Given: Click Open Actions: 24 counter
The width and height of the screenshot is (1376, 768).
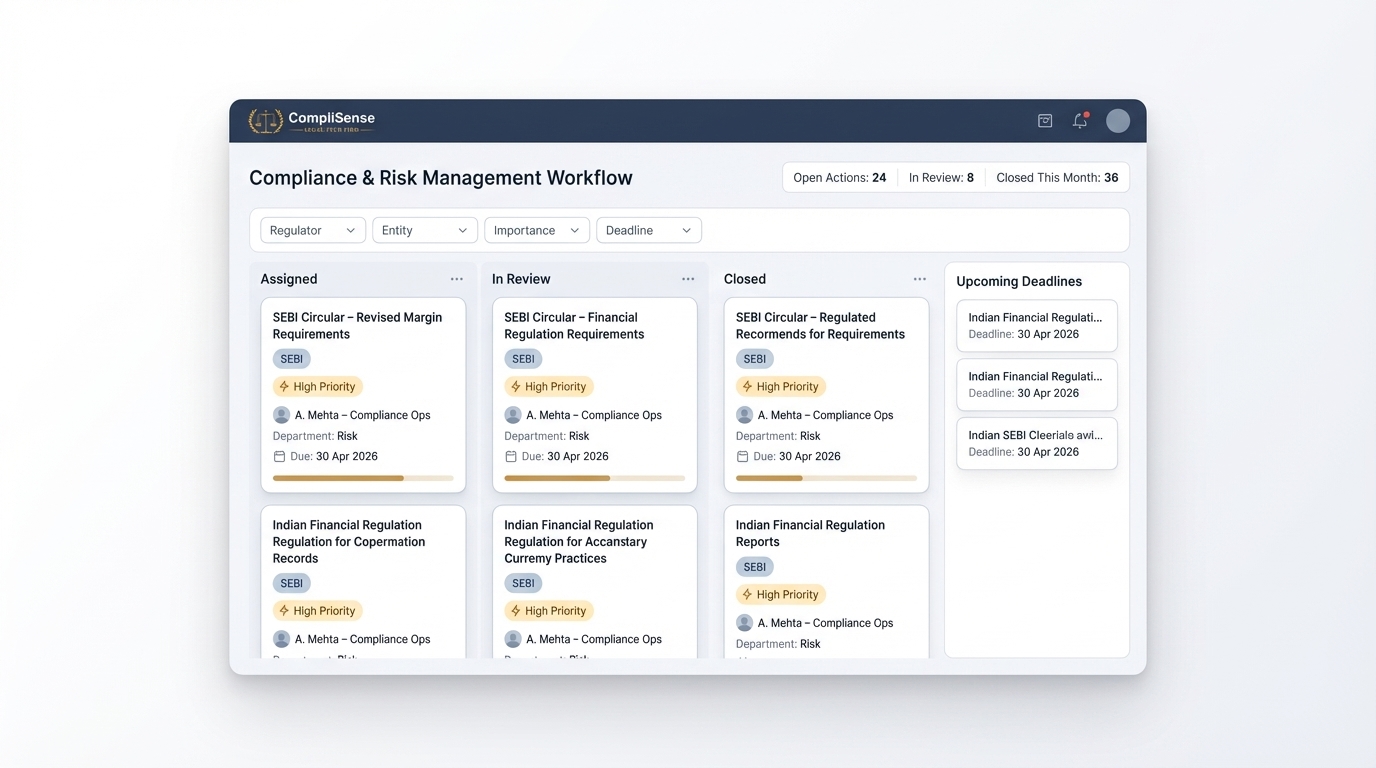Looking at the screenshot, I should tap(840, 177).
